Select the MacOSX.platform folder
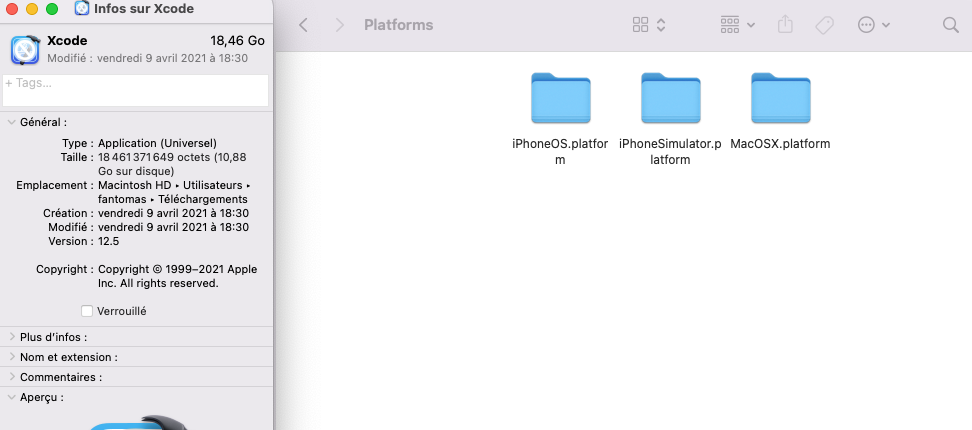The height and width of the screenshot is (430, 972). point(780,98)
